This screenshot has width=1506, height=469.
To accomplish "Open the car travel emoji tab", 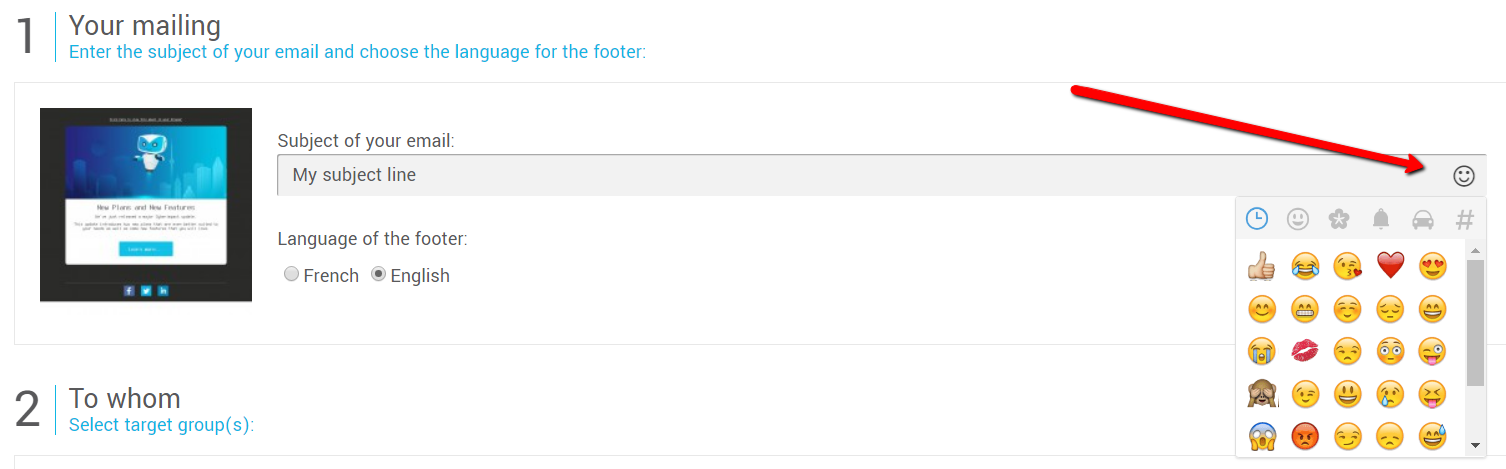I will point(1422,219).
